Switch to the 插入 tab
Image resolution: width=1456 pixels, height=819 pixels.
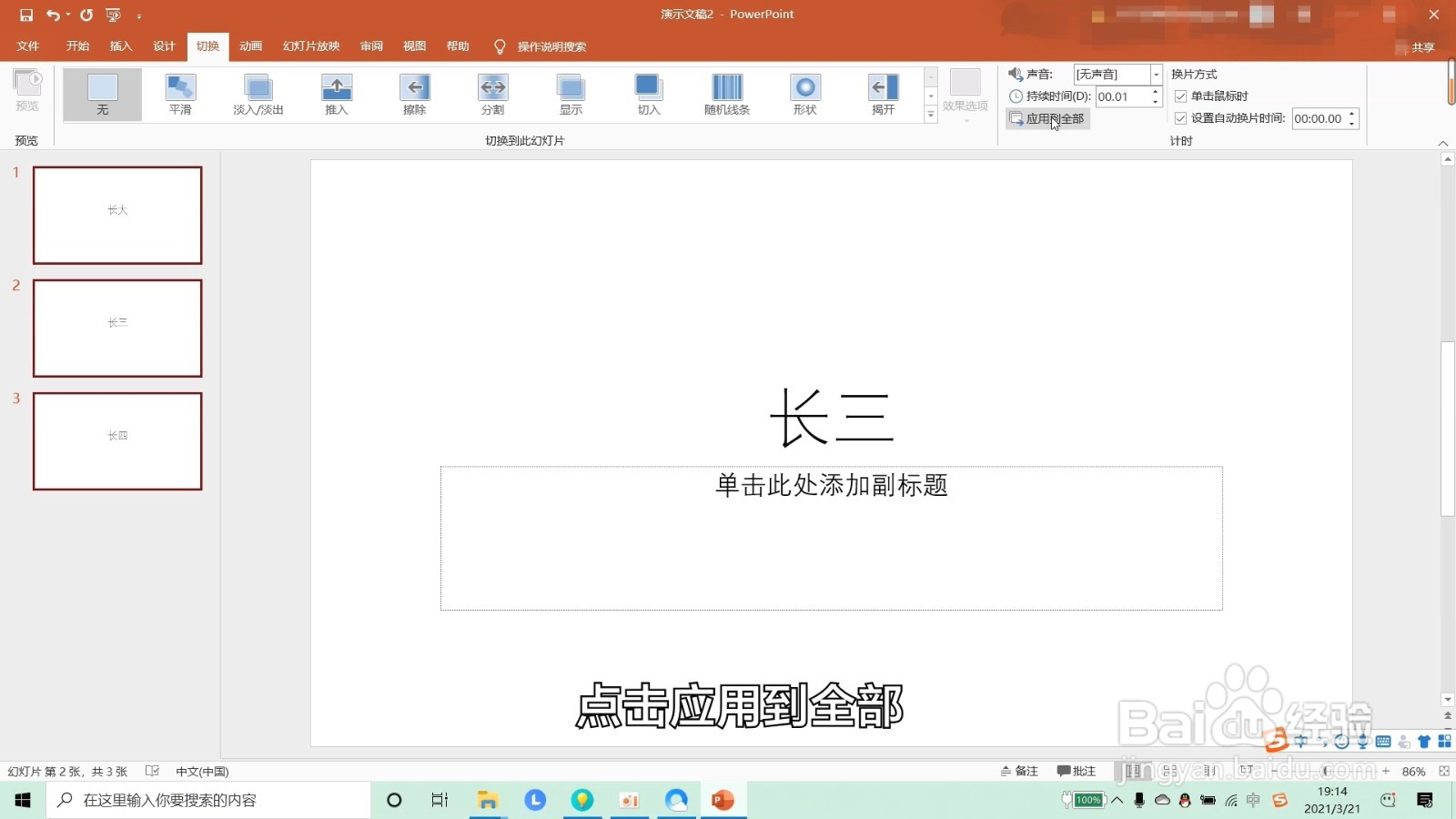tap(121, 46)
